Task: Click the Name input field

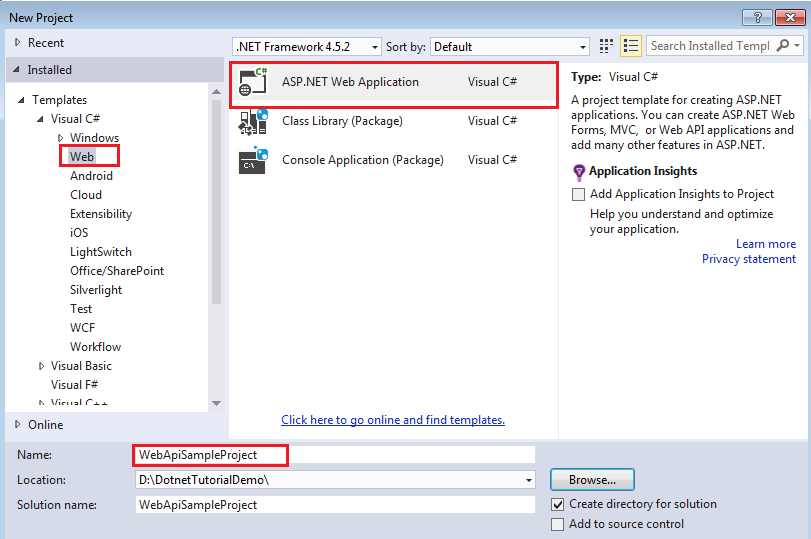Action: [335, 455]
